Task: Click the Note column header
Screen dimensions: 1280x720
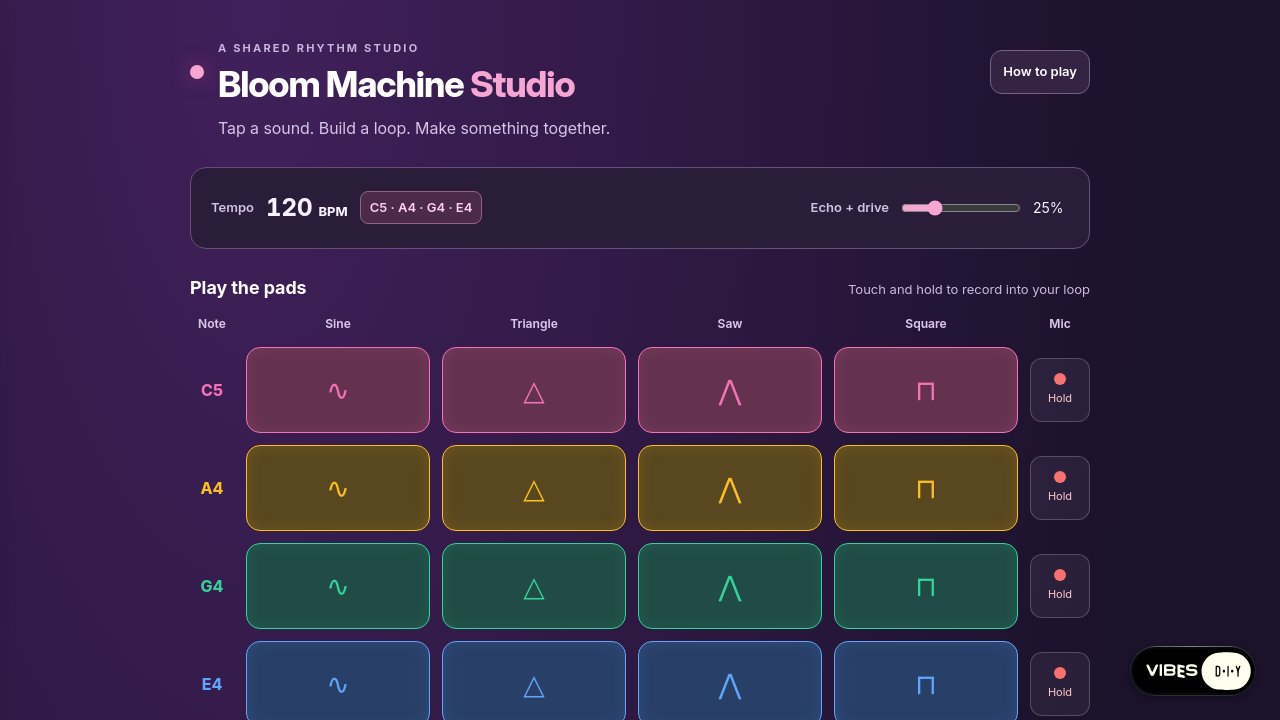Action: [212, 324]
